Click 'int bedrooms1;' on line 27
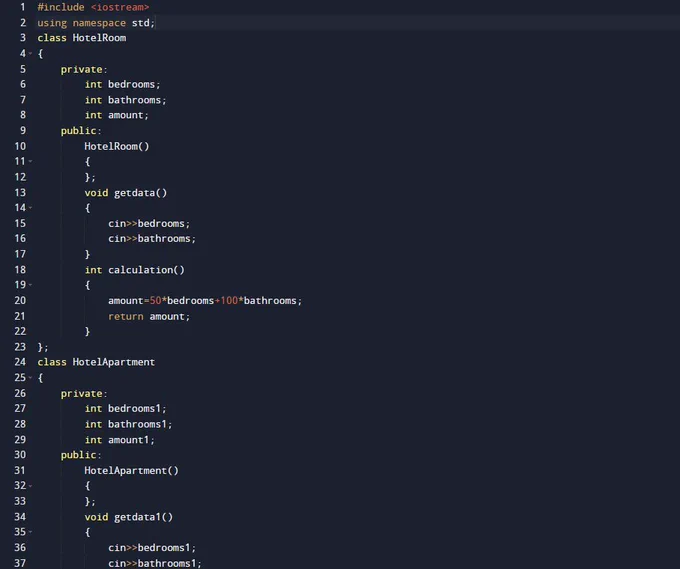 coord(125,409)
